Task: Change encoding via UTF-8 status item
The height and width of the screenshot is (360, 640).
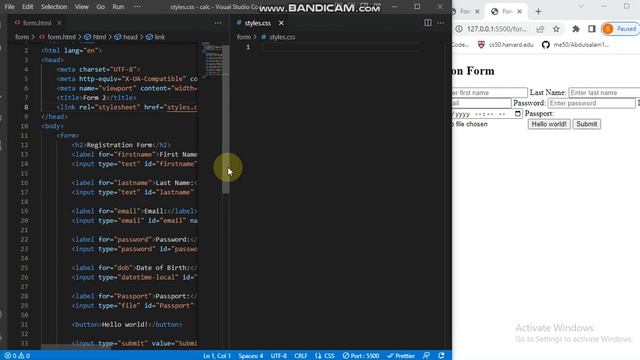Action: point(279,356)
